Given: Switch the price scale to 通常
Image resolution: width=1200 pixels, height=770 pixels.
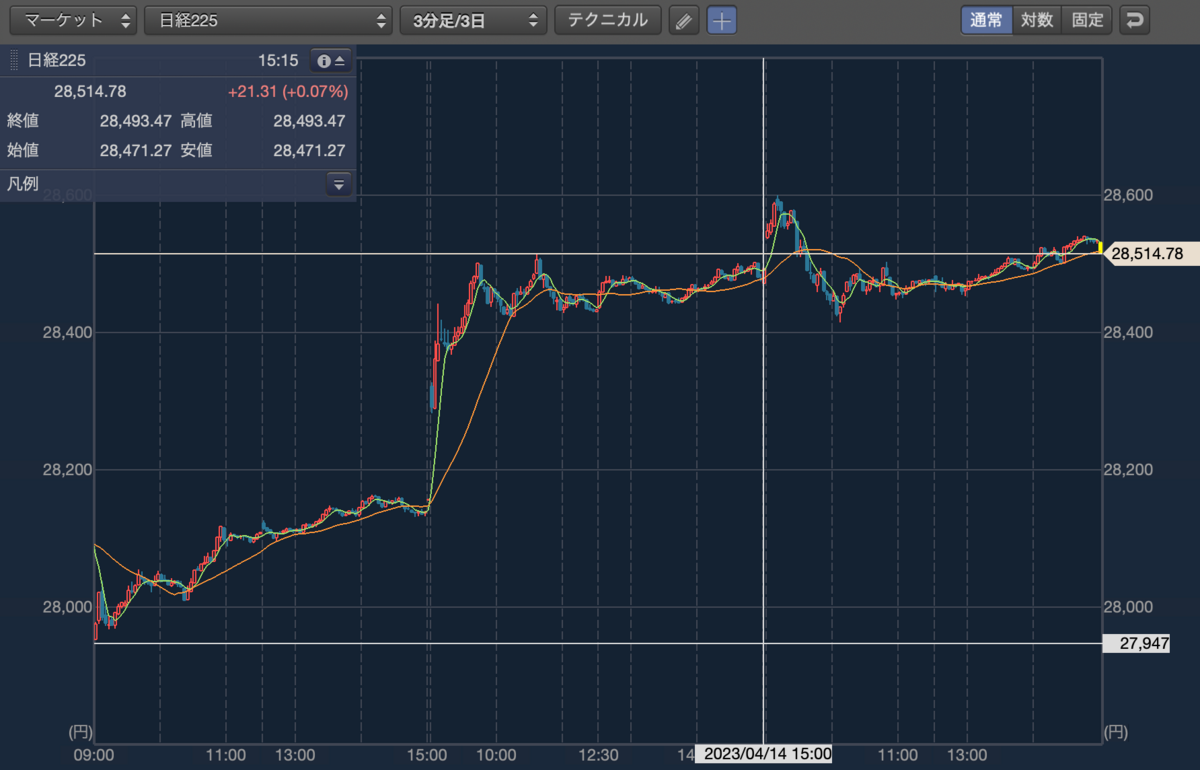Looking at the screenshot, I should pos(986,20).
